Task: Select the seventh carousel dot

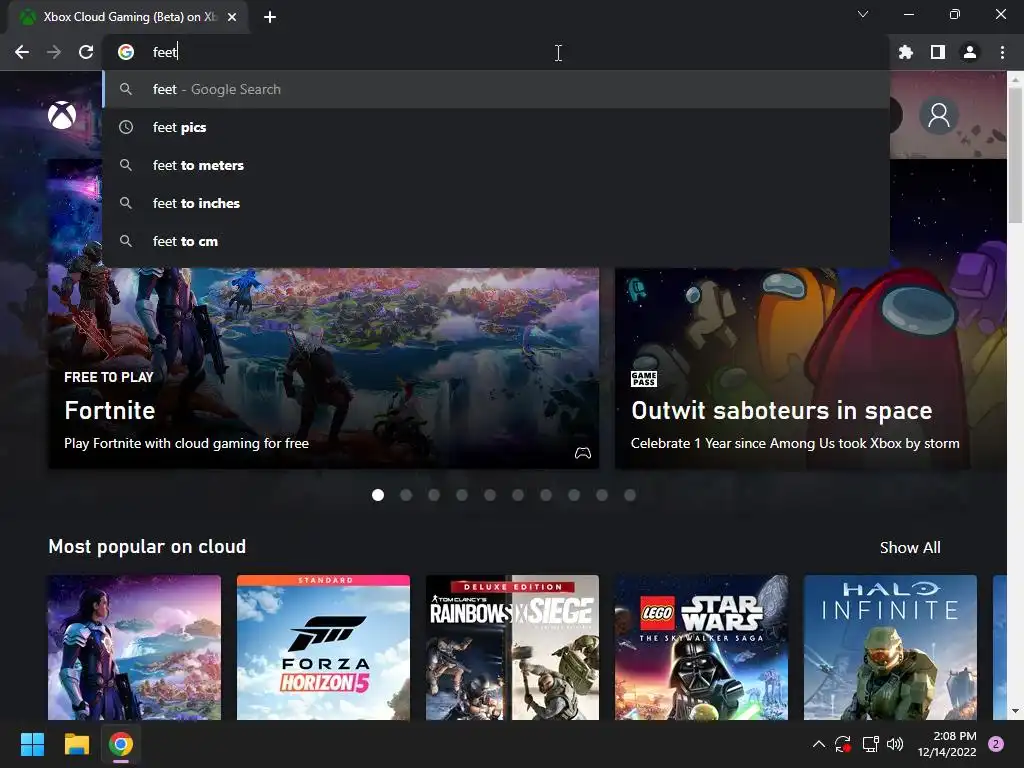Action: [546, 495]
